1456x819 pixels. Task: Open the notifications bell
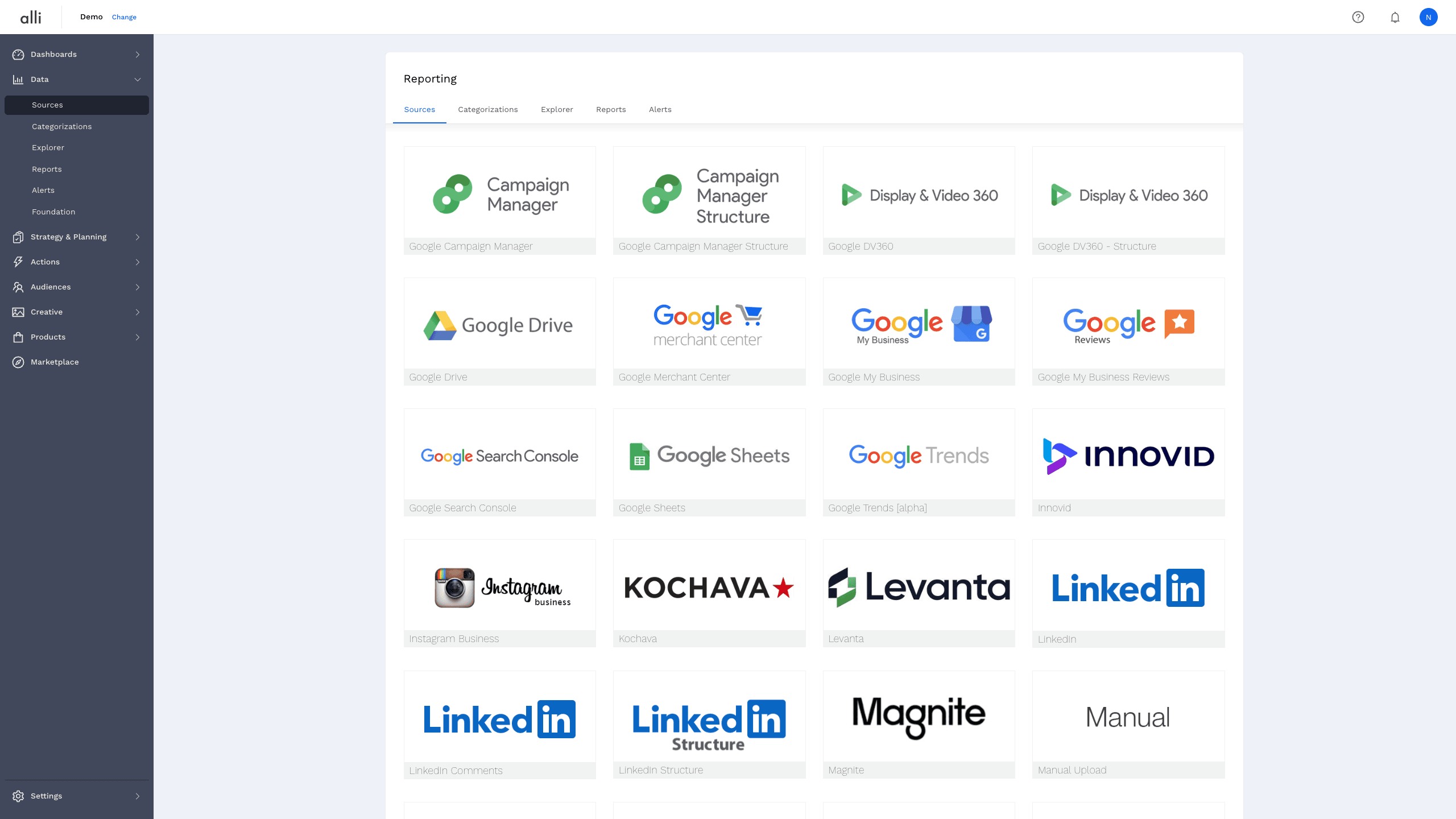(1395, 17)
